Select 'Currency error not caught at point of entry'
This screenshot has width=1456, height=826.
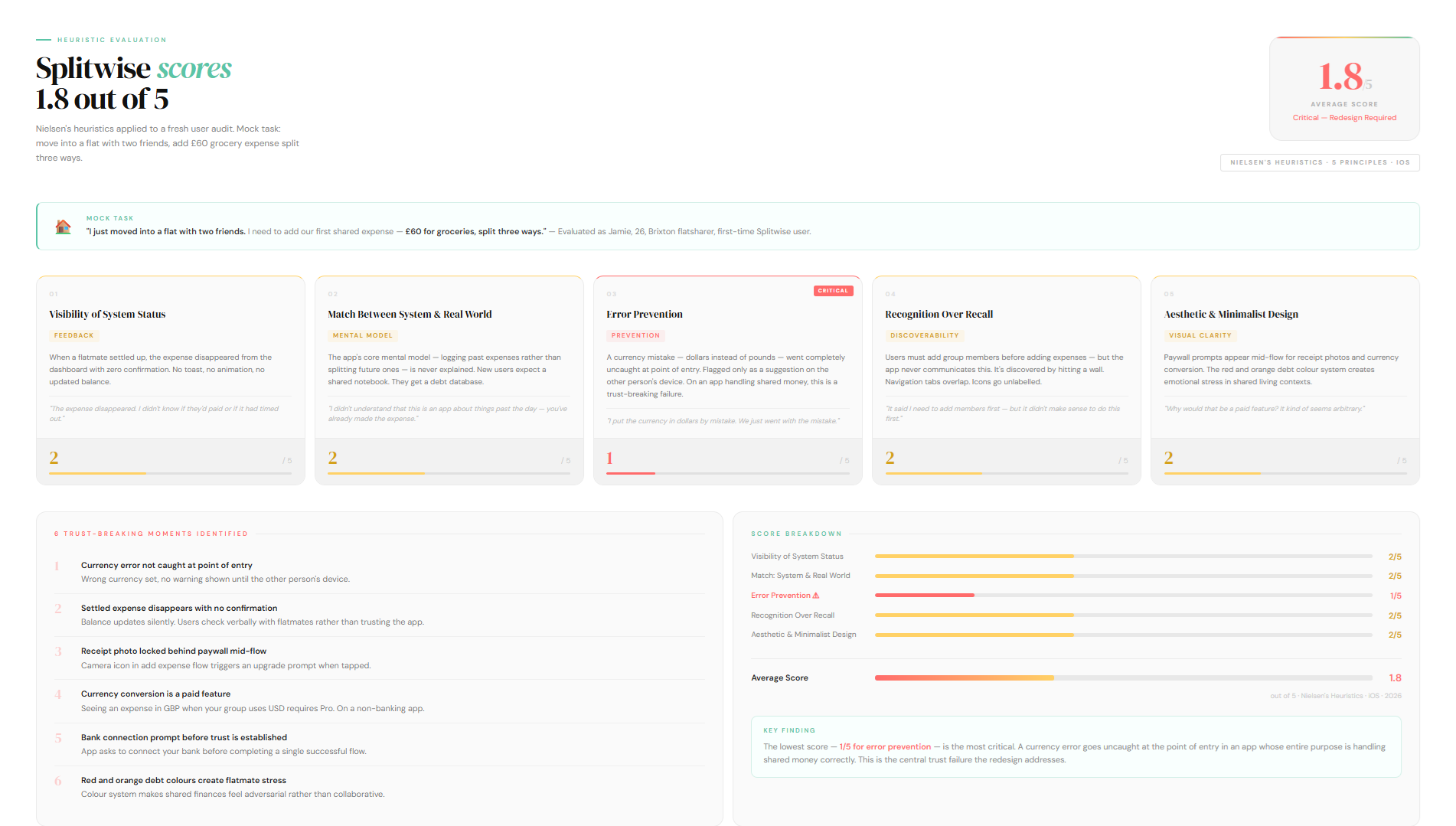[x=166, y=566]
